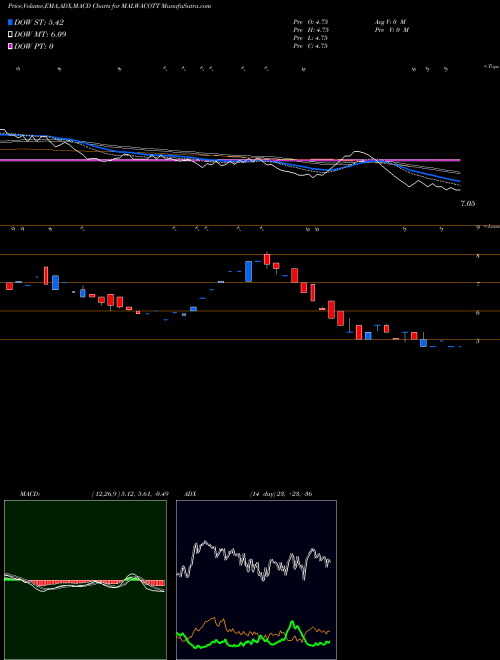500x660 pixels.
Task: Open the dark blue ADX indicator chart
Action: point(256,580)
